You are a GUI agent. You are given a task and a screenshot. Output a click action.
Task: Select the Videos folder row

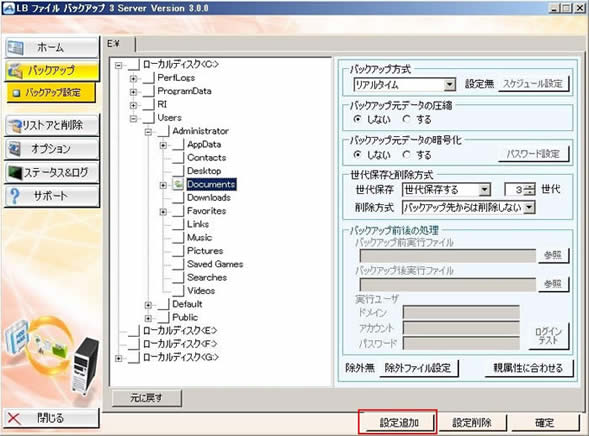(201, 291)
